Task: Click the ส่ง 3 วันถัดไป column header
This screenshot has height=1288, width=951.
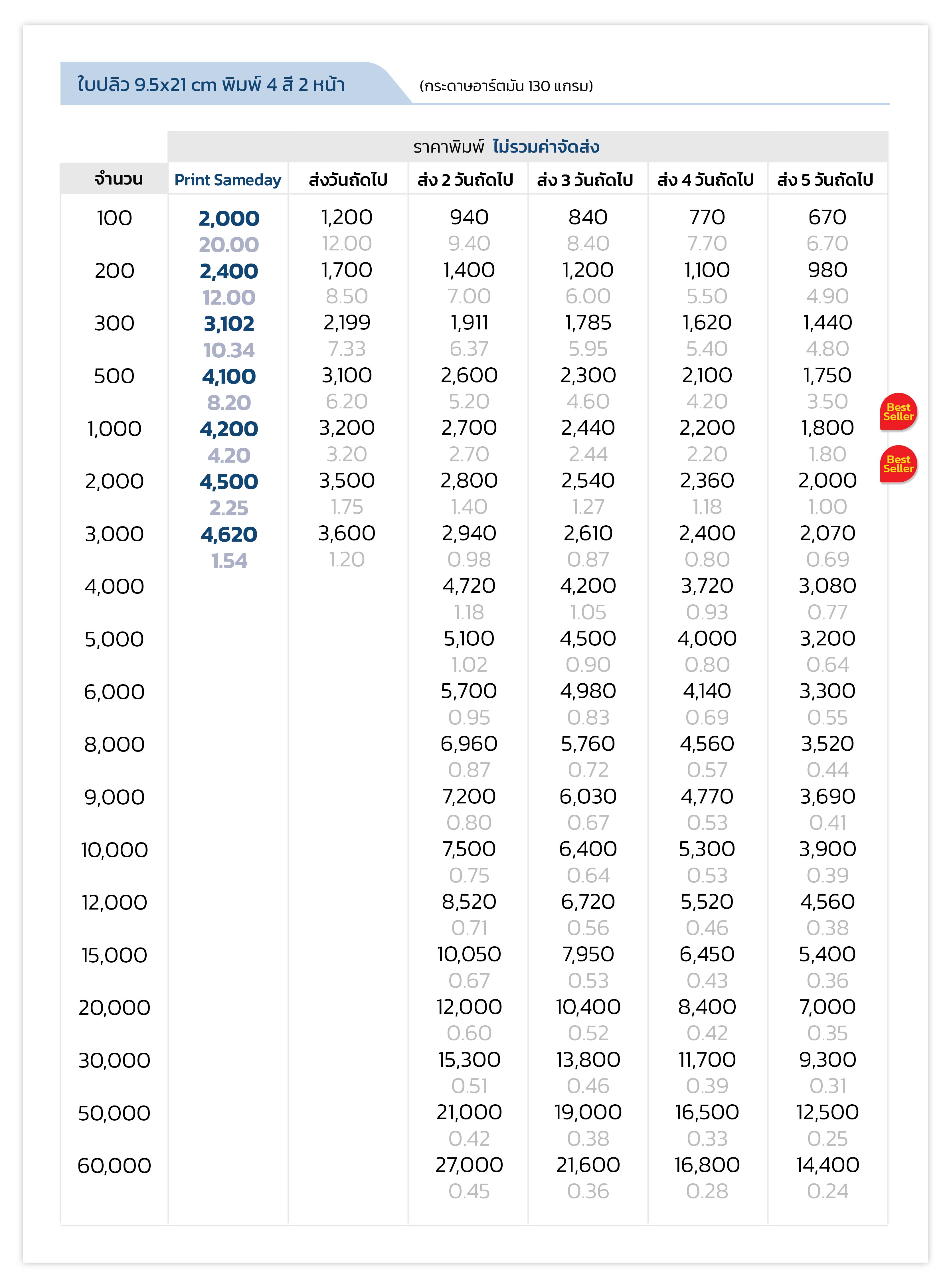Action: coord(585,180)
